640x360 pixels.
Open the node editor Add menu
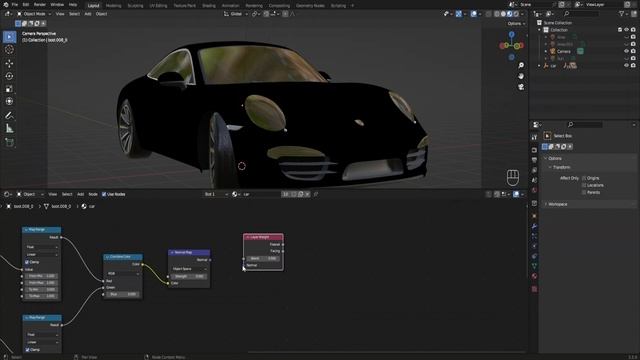coord(80,194)
